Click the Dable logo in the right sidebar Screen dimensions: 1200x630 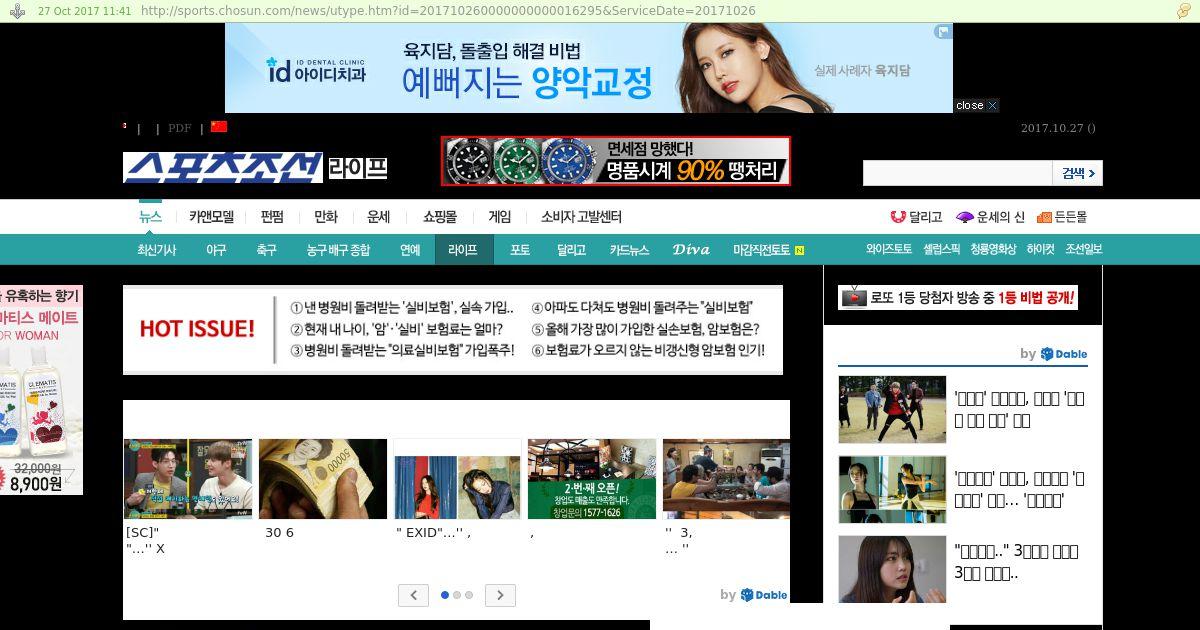pos(1063,354)
